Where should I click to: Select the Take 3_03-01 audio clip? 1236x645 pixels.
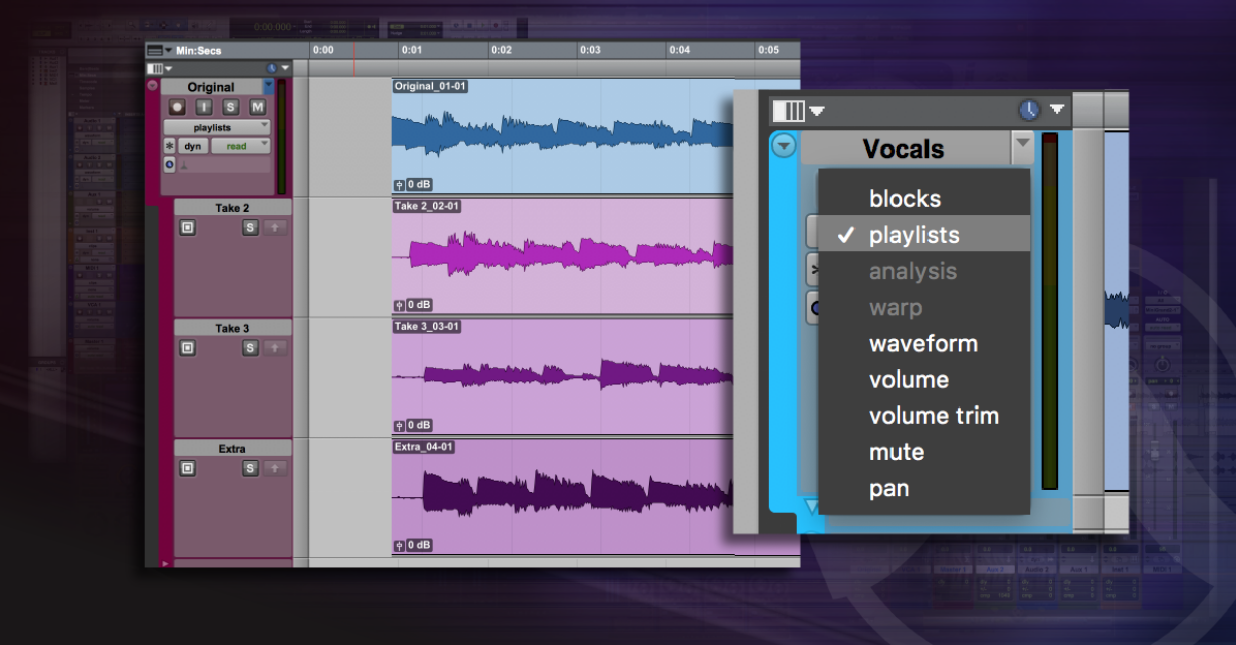pos(563,376)
